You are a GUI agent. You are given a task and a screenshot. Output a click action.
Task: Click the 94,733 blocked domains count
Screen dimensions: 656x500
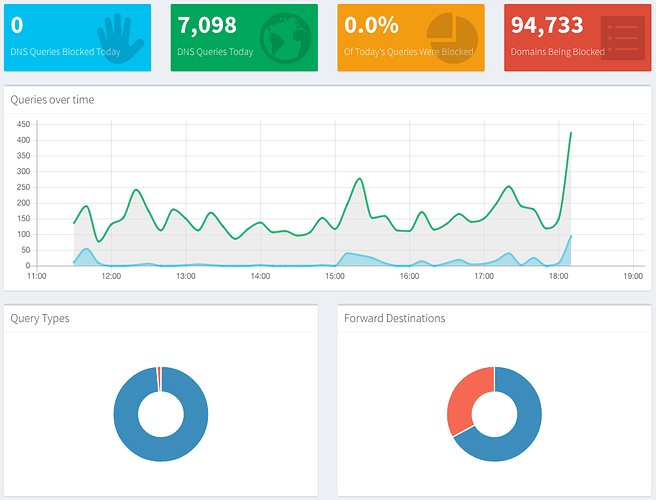(x=546, y=25)
